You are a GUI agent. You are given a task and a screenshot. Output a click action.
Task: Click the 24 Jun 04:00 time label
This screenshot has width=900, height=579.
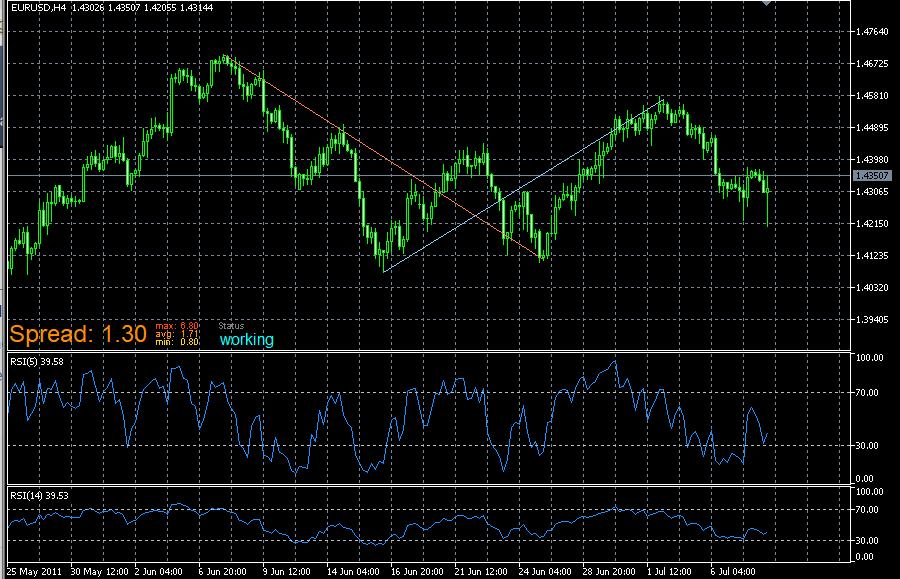pyautogui.click(x=545, y=572)
